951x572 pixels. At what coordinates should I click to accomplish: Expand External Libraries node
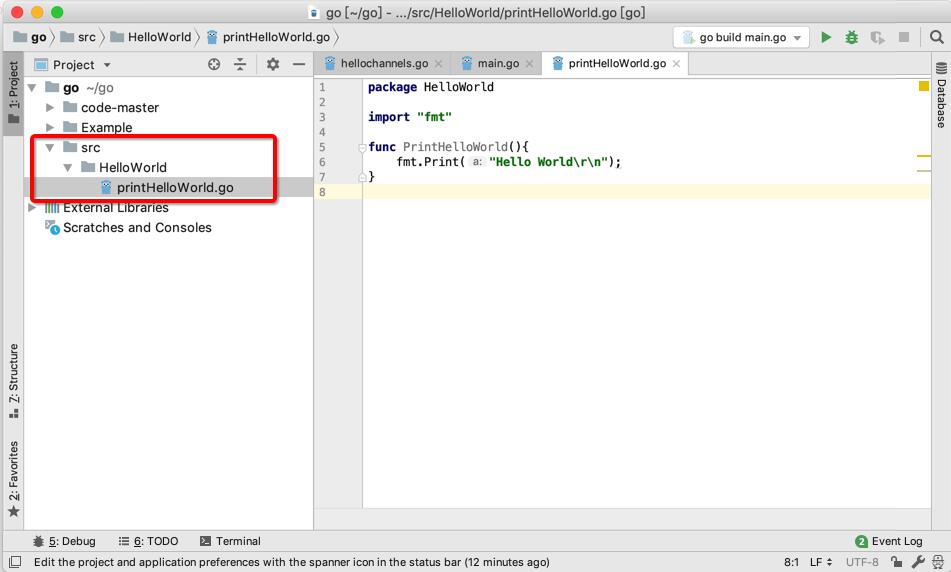tap(33, 208)
